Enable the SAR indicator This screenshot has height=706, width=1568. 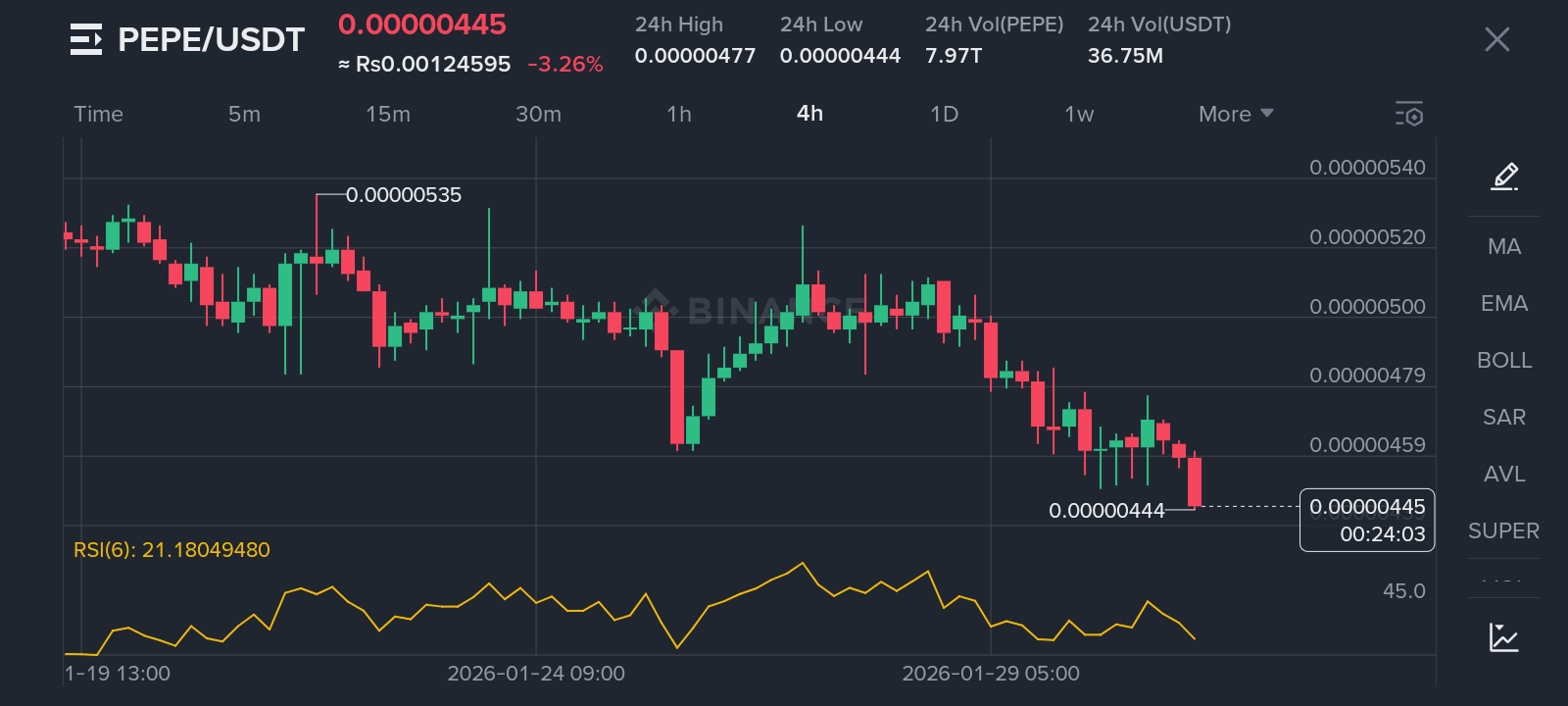pos(1504,418)
